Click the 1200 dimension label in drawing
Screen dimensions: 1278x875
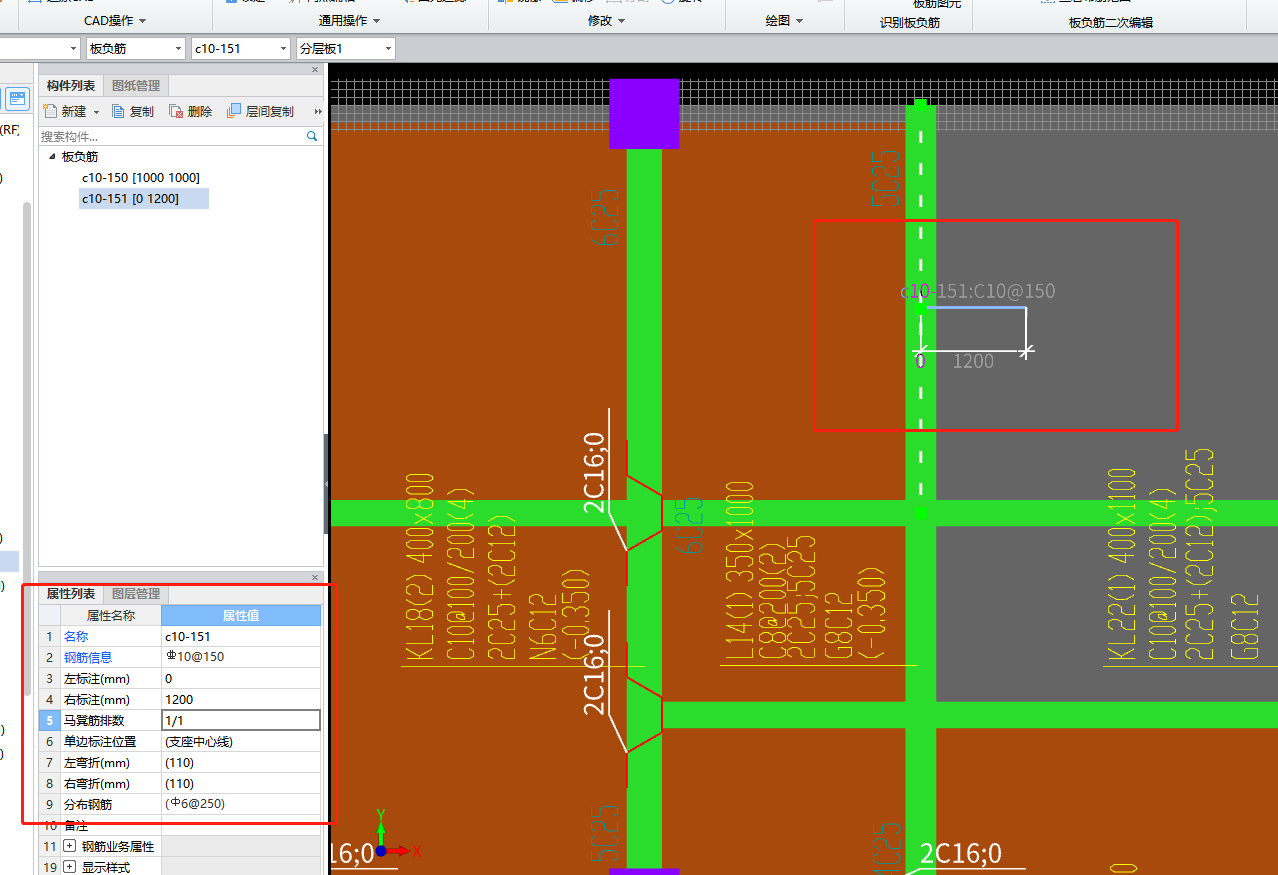(973, 361)
